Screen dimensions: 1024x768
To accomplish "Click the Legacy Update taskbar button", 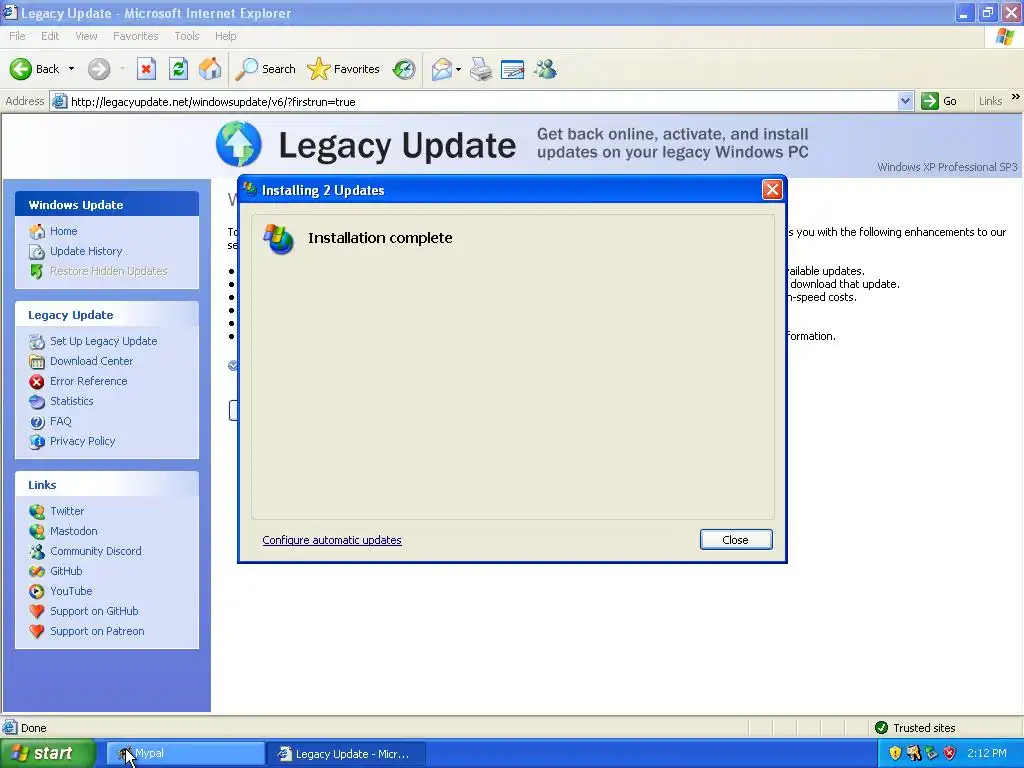I will [345, 754].
